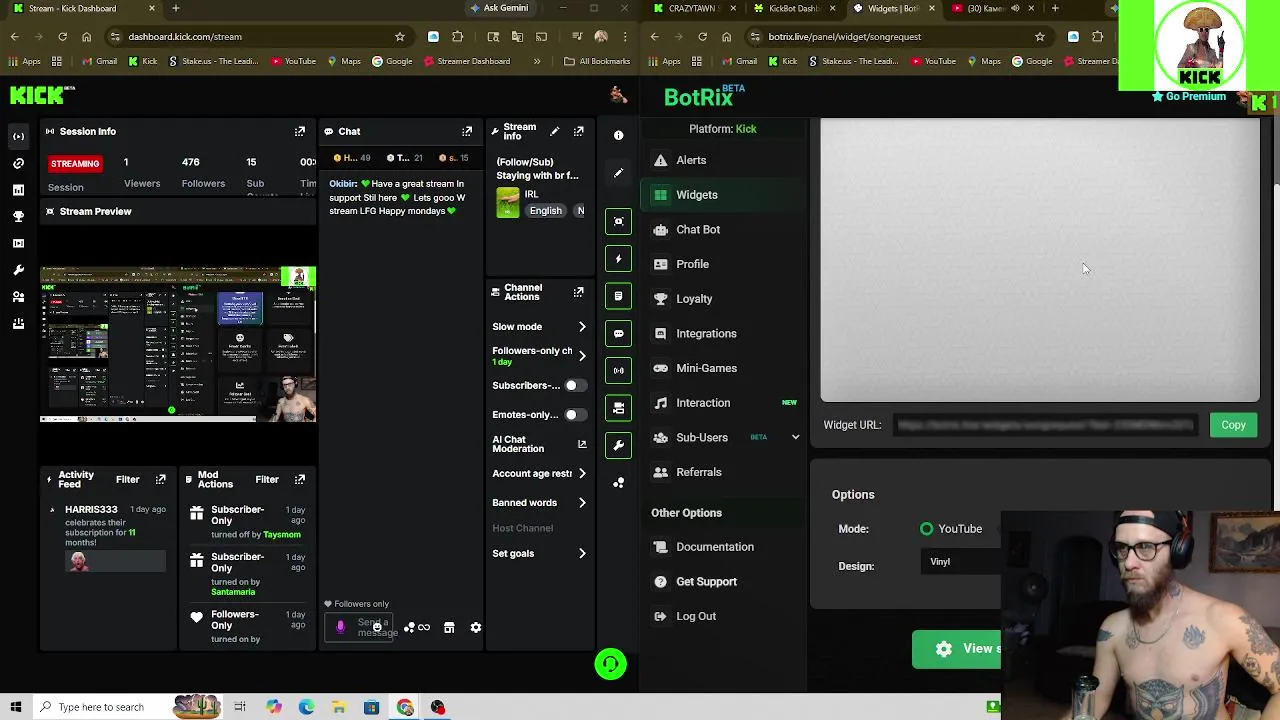The image size is (1280, 720).
Task: Expand Followers-only chat options
Action: click(582, 356)
